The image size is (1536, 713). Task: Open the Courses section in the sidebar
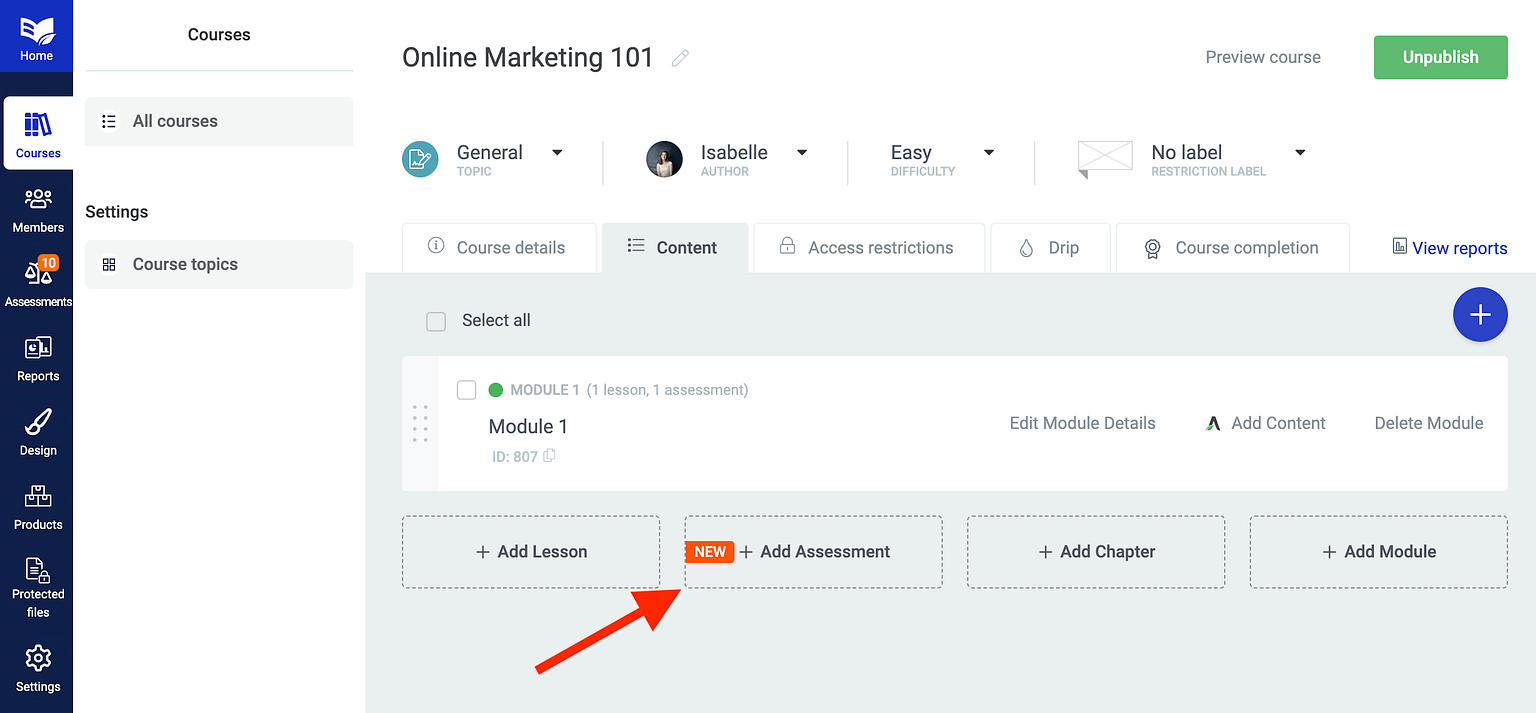pos(37,133)
